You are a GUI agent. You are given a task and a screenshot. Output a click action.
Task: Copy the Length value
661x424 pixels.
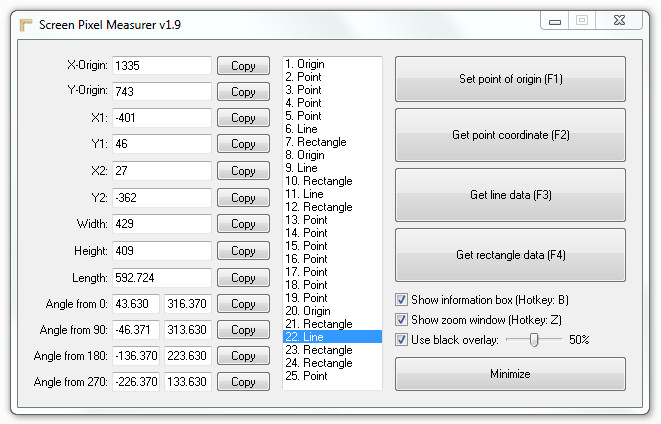tap(243, 278)
